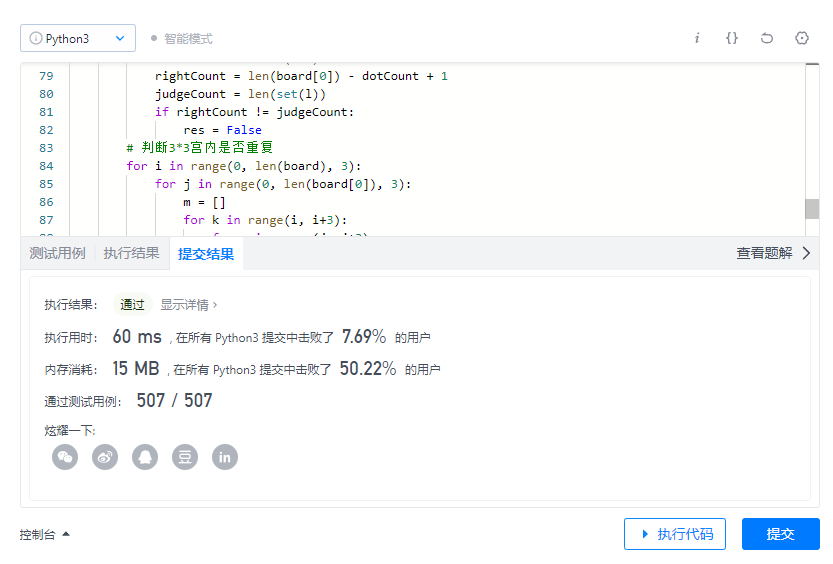
Task: Switch to the 测试用例 tab
Action: point(57,253)
